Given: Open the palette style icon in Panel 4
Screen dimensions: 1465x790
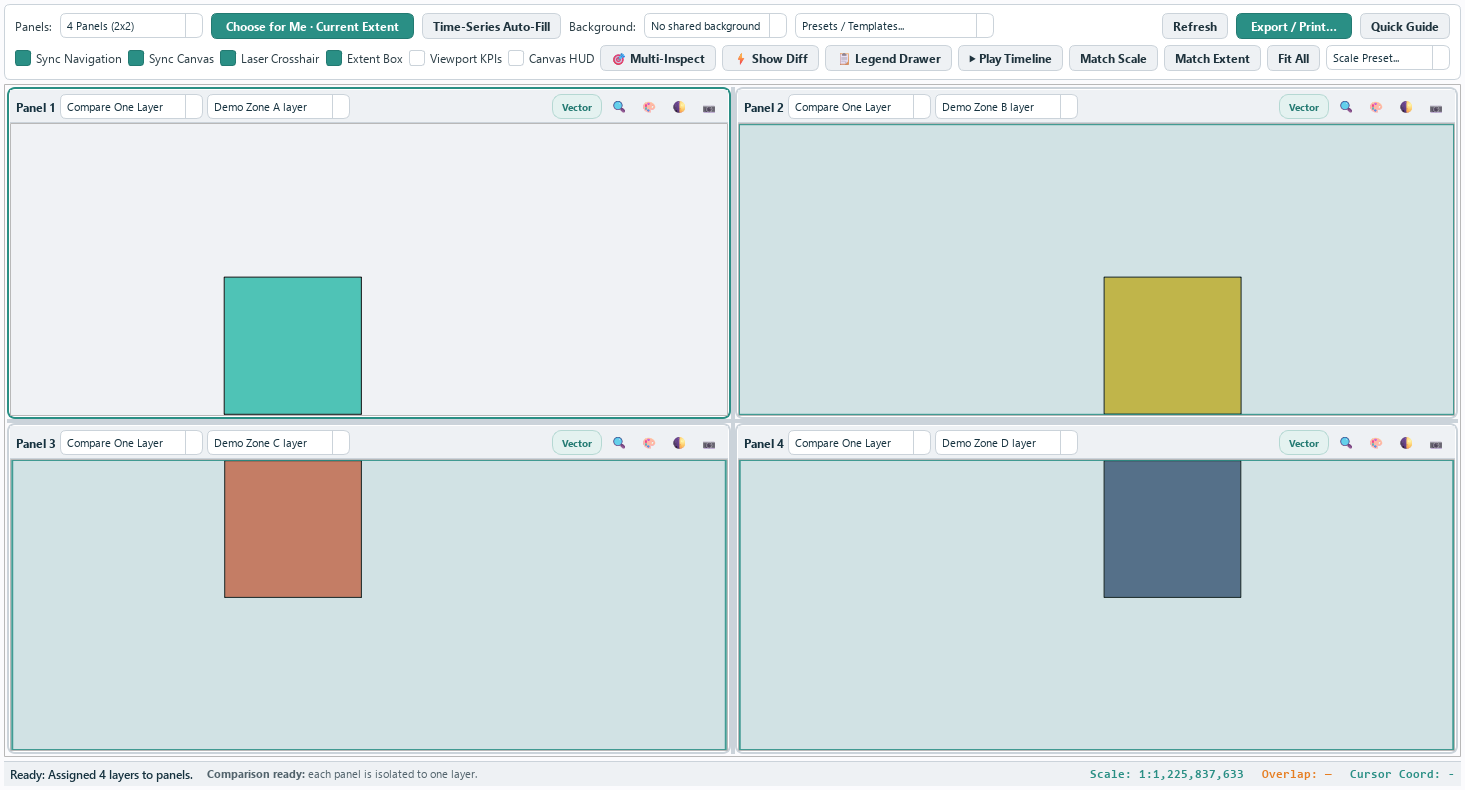Looking at the screenshot, I should click(x=1376, y=443).
